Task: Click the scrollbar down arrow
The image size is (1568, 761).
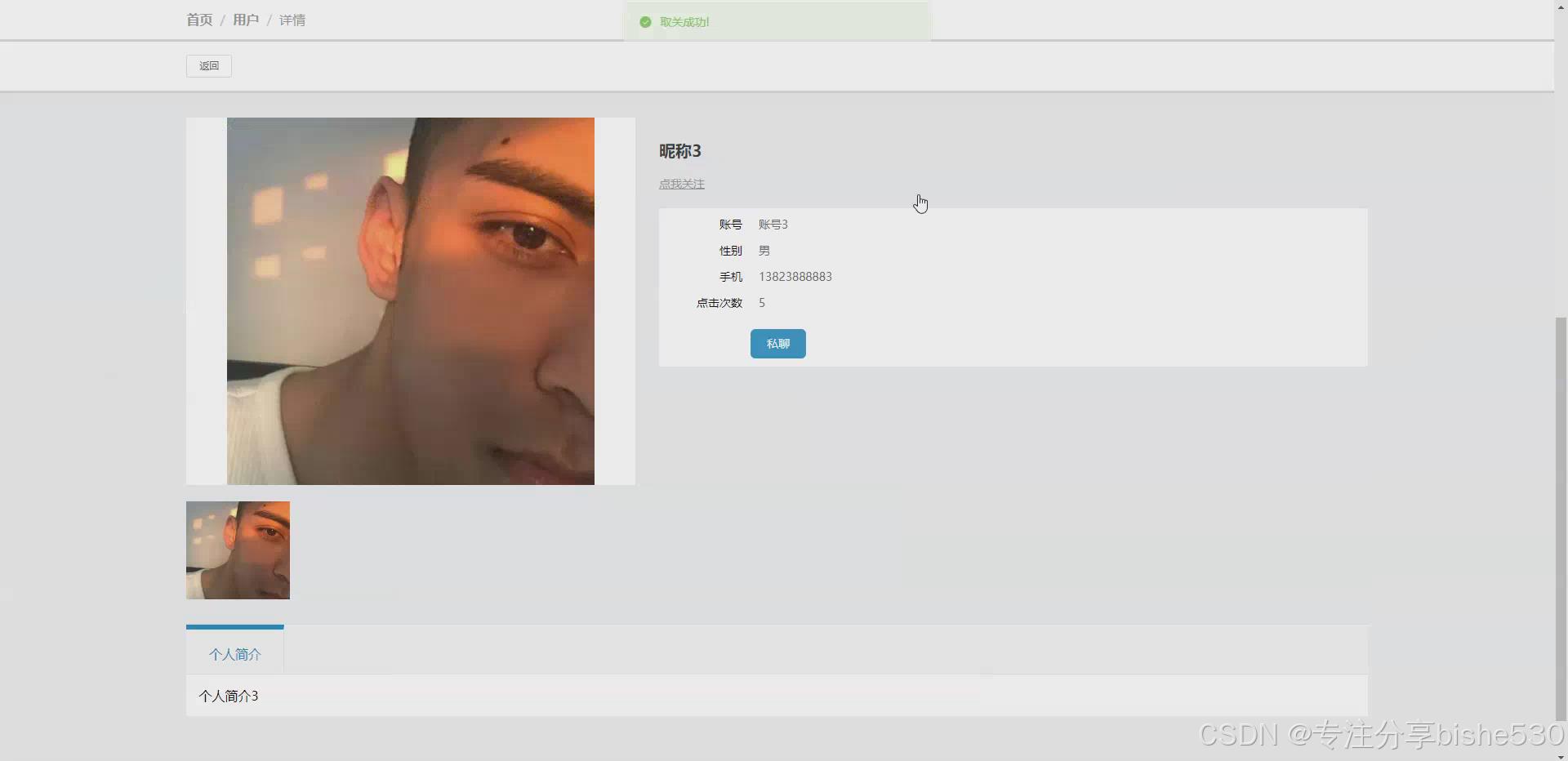Action: (1561, 755)
